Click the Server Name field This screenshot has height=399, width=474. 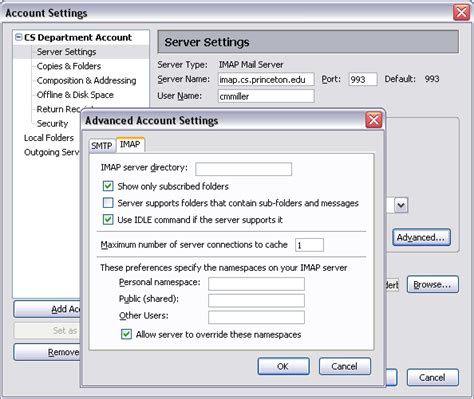pos(266,79)
